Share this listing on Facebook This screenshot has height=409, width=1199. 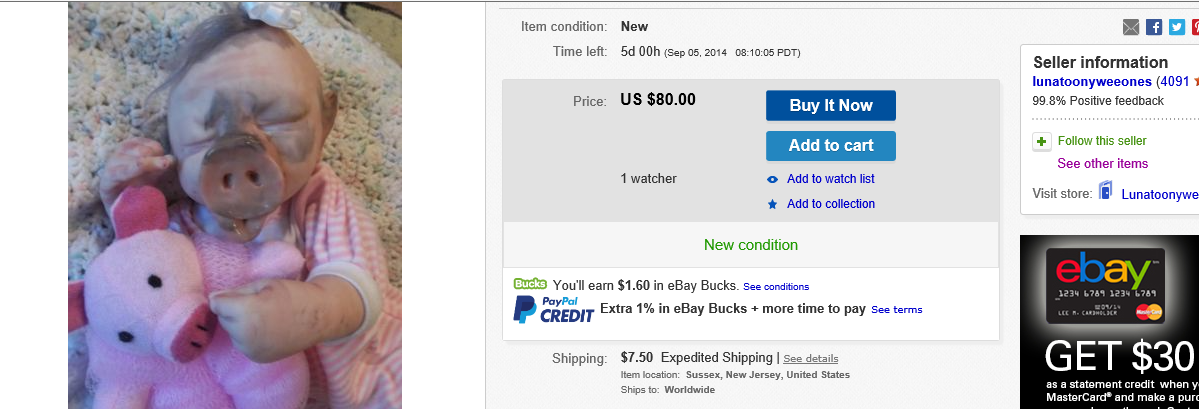(x=1154, y=27)
